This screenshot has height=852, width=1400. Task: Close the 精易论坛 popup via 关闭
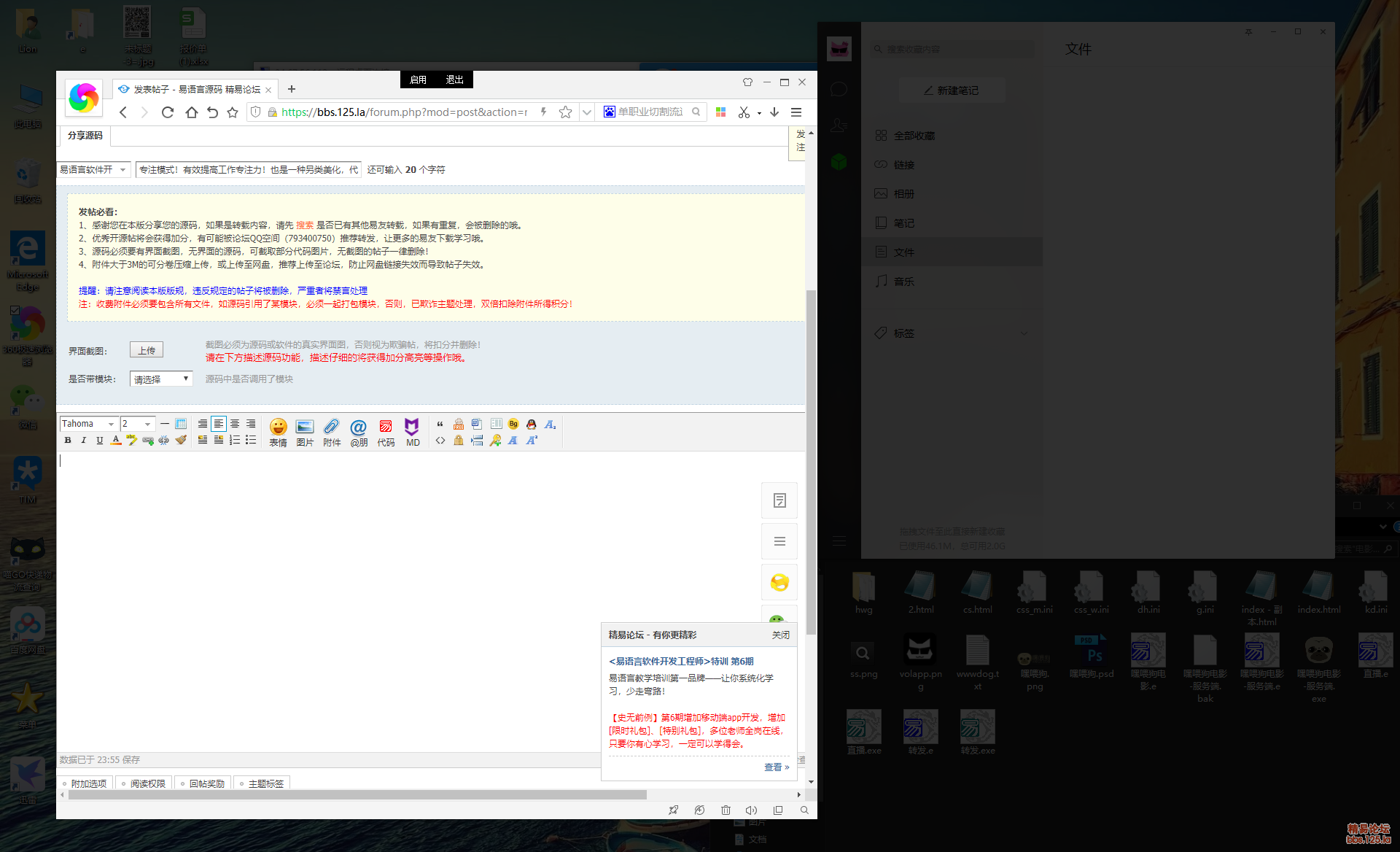(x=780, y=635)
